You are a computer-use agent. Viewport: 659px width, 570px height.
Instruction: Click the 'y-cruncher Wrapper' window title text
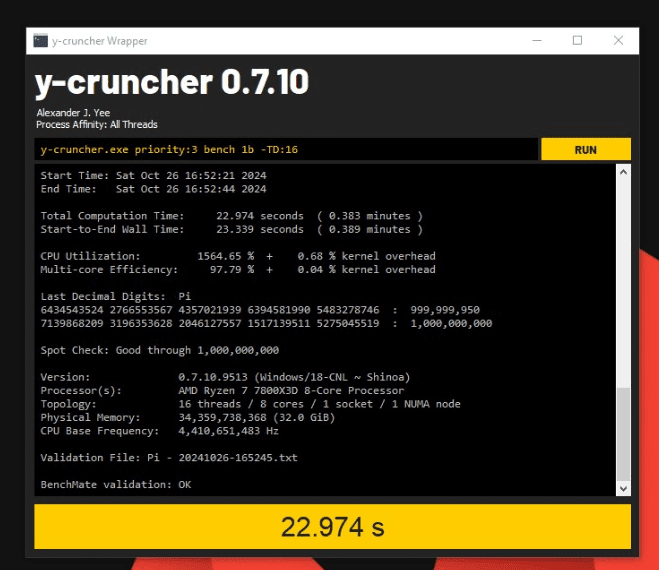click(x=100, y=41)
